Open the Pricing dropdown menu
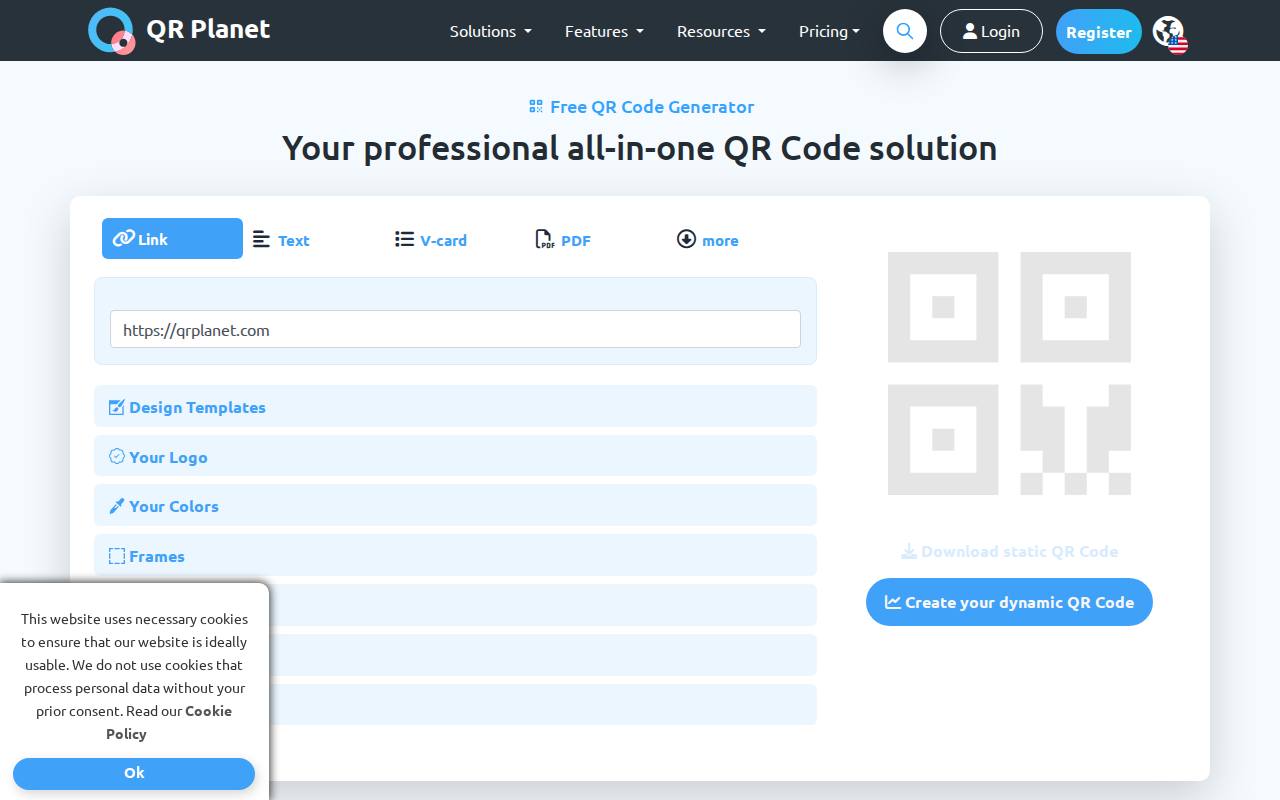The image size is (1280, 800). point(829,31)
